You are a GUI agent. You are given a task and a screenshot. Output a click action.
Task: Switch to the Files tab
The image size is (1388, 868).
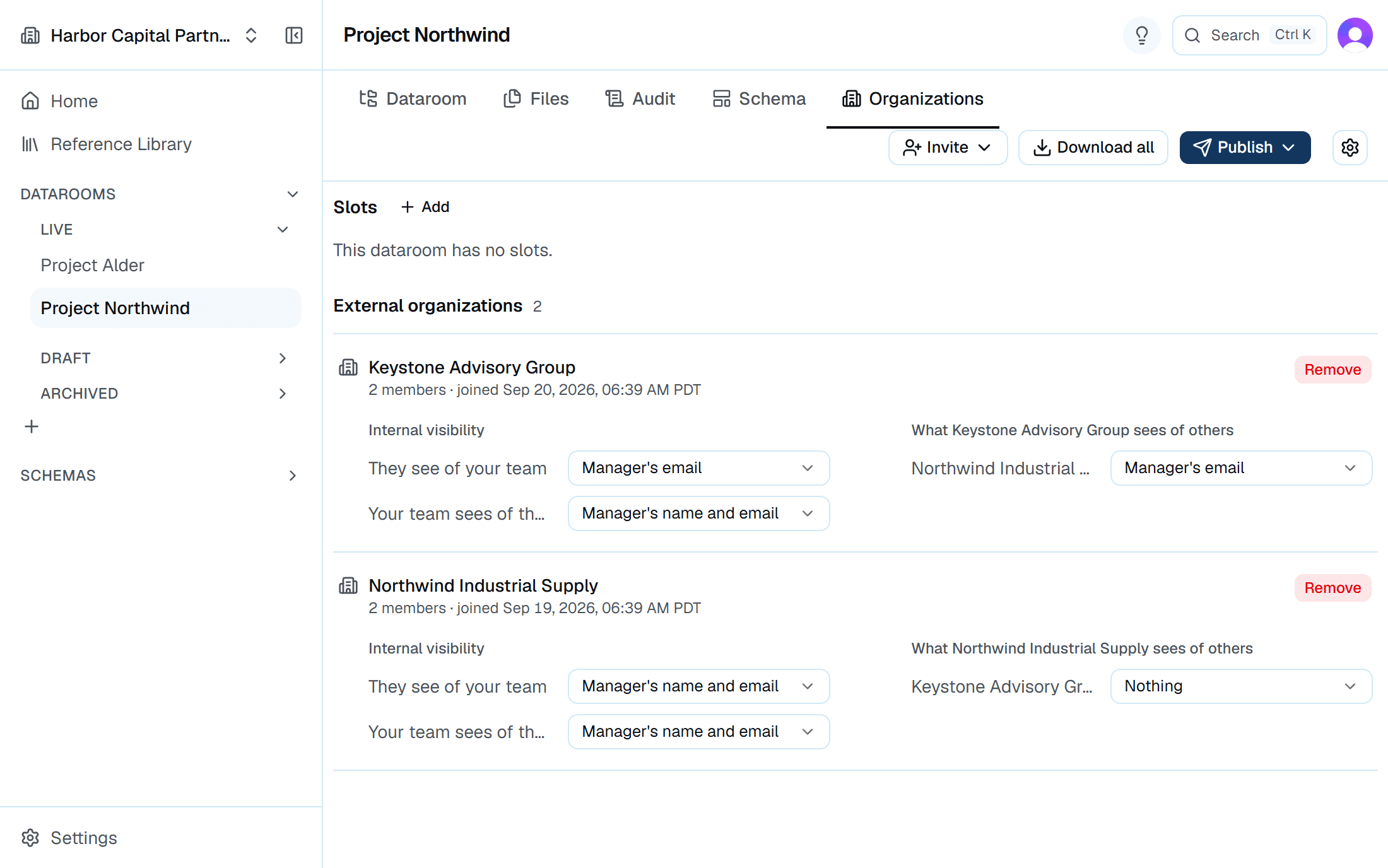536,99
